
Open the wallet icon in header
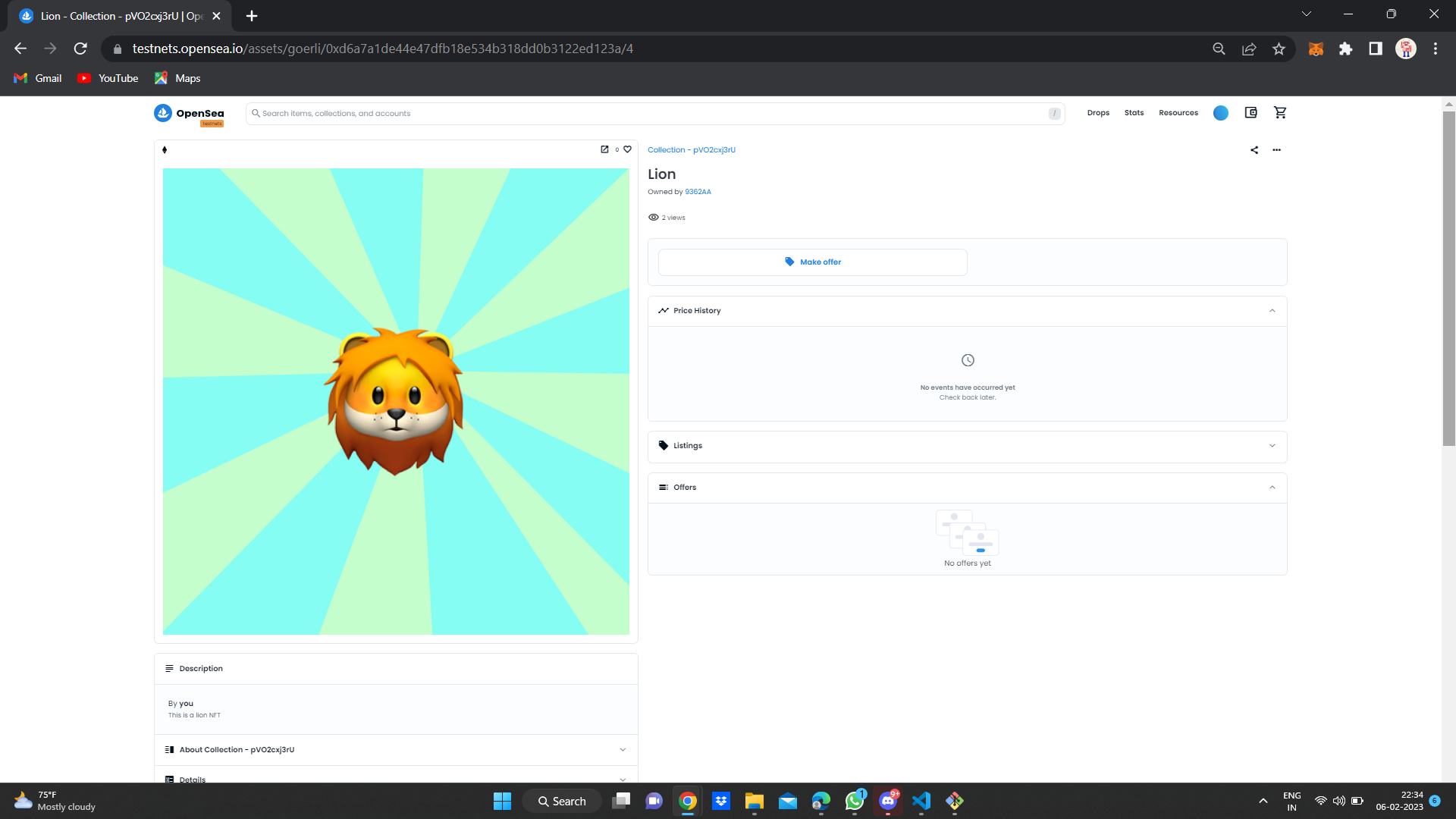(1250, 113)
